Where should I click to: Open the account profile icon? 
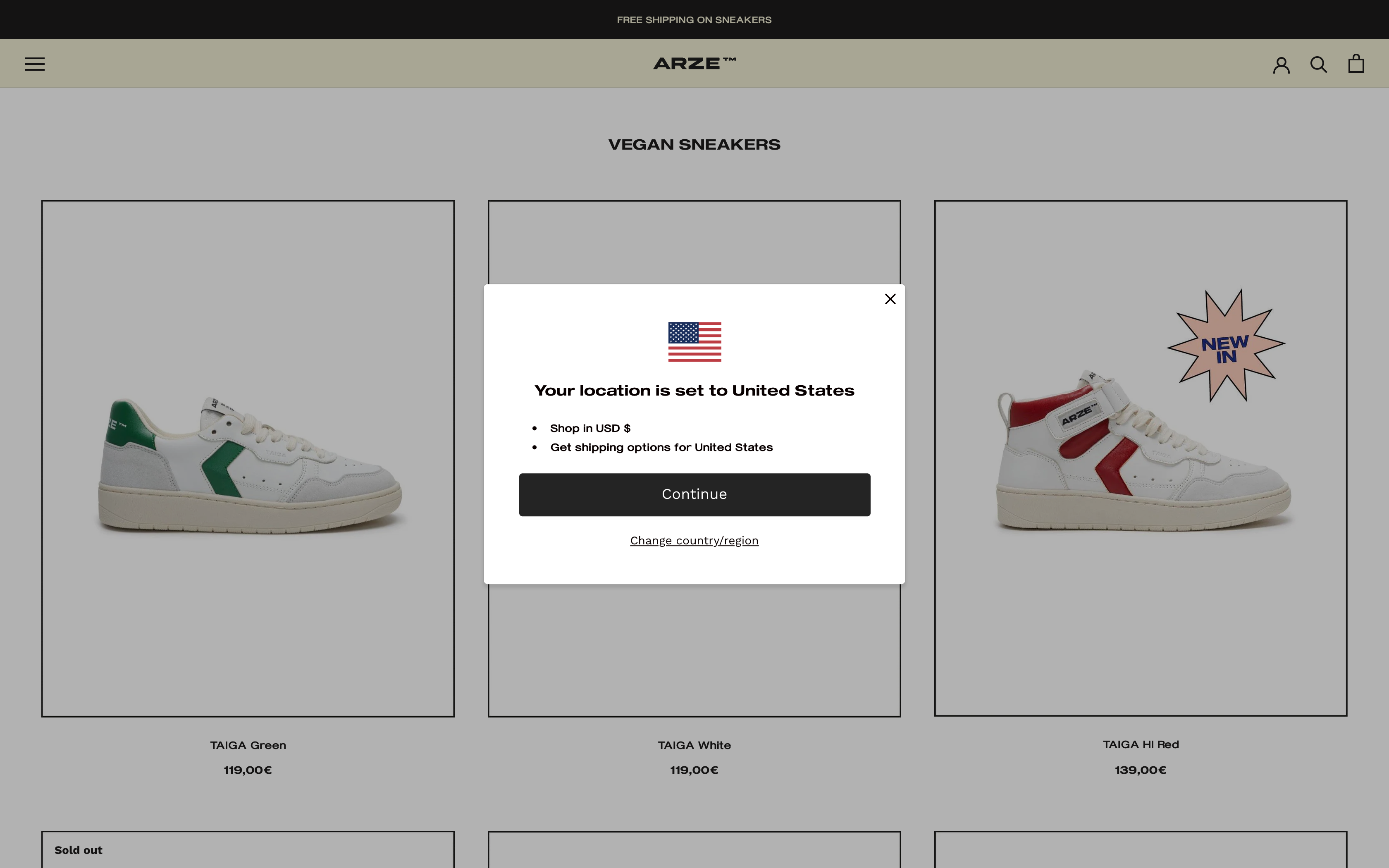[1281, 64]
